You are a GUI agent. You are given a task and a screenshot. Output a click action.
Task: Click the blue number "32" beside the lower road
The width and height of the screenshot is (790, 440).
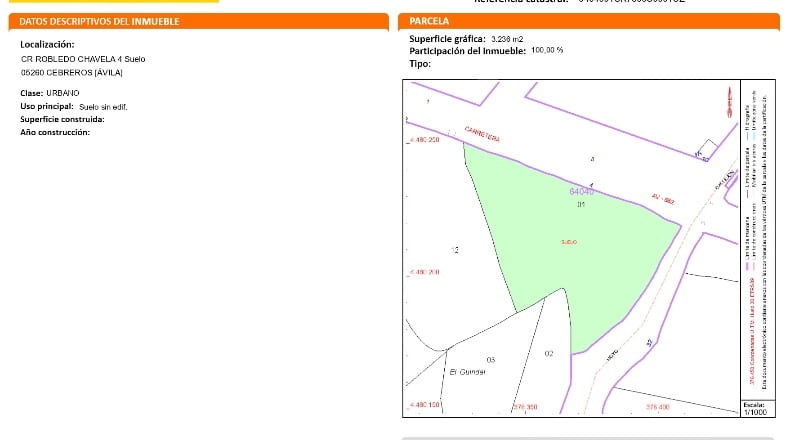pyautogui.click(x=649, y=343)
